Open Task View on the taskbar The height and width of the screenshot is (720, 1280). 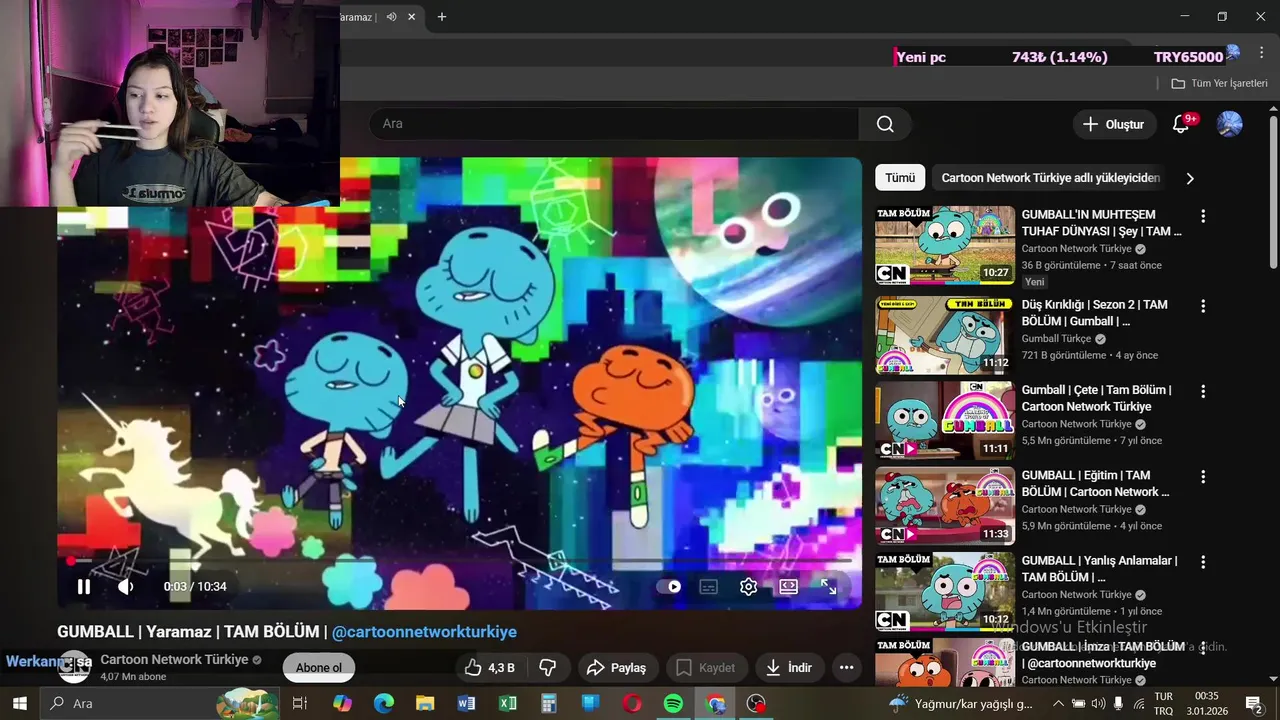(299, 703)
